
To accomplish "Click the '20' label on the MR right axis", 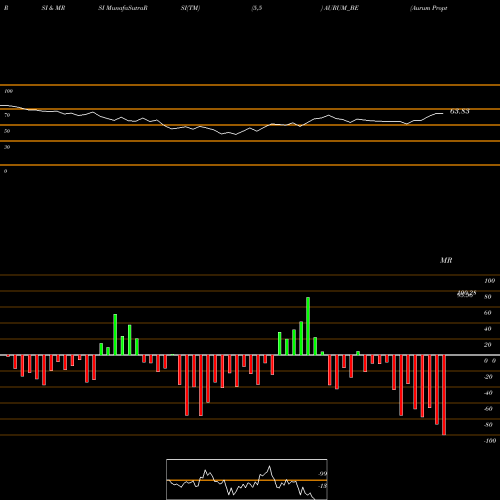I will (487, 345).
